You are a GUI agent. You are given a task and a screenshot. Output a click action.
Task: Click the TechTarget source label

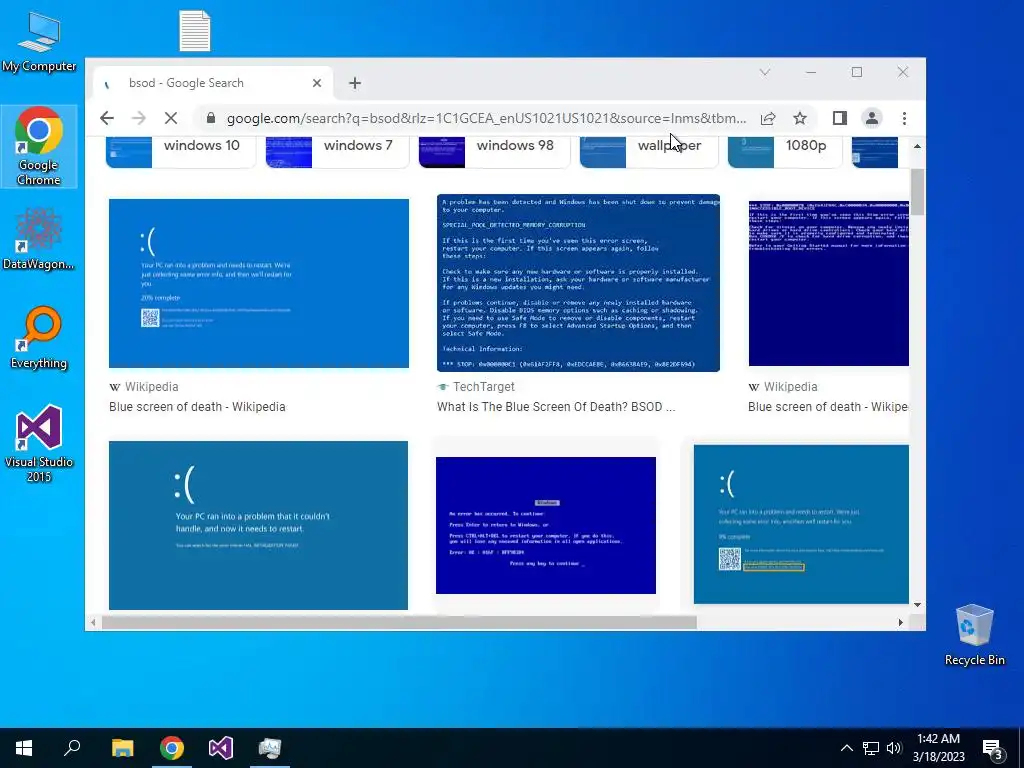[x=484, y=387]
